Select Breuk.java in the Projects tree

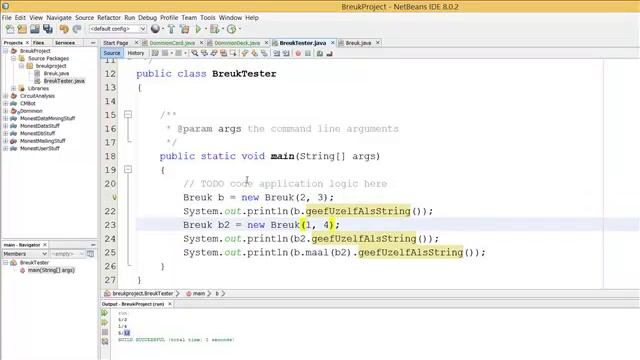click(x=56, y=73)
